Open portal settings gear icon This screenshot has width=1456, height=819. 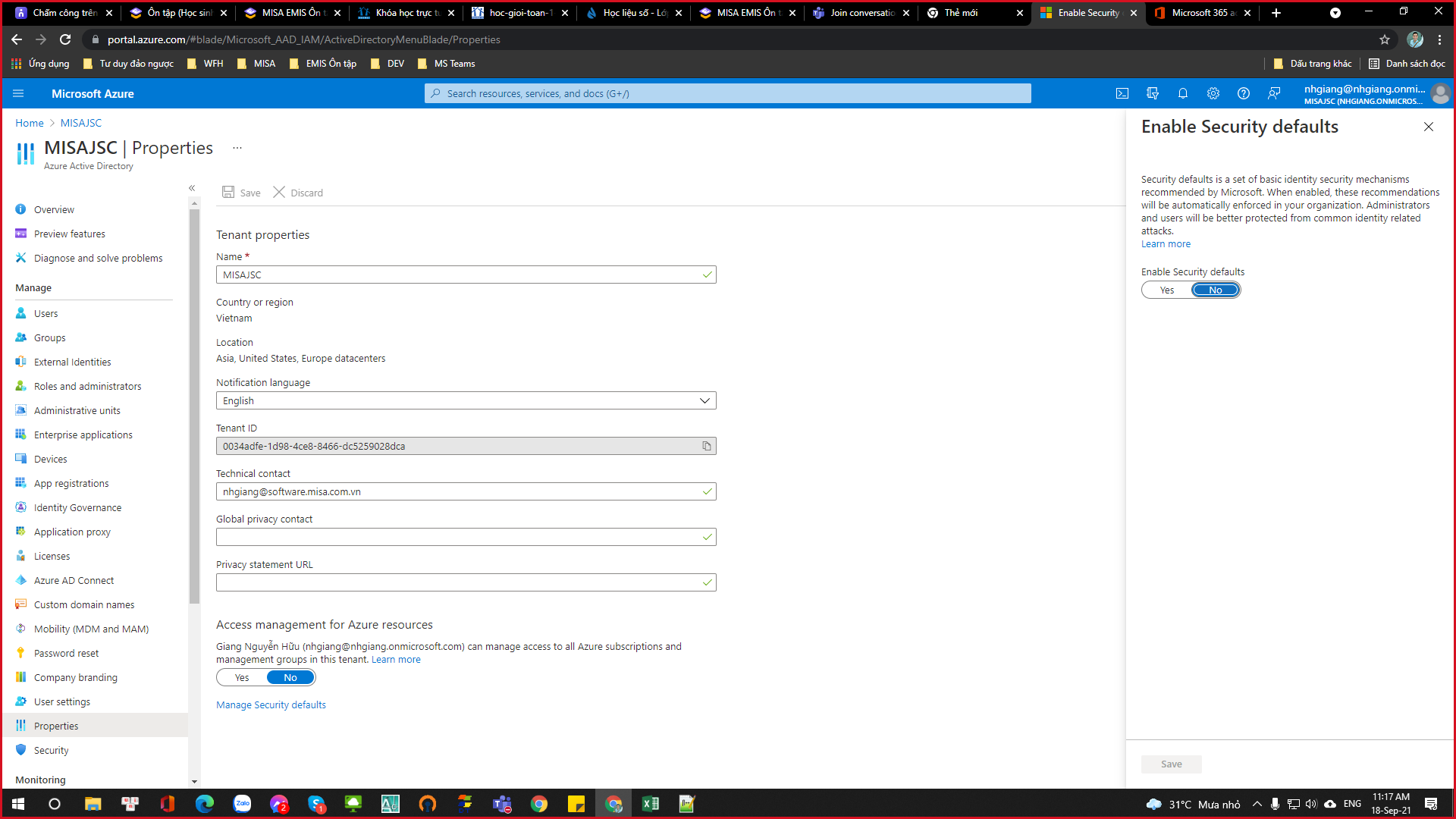tap(1213, 93)
